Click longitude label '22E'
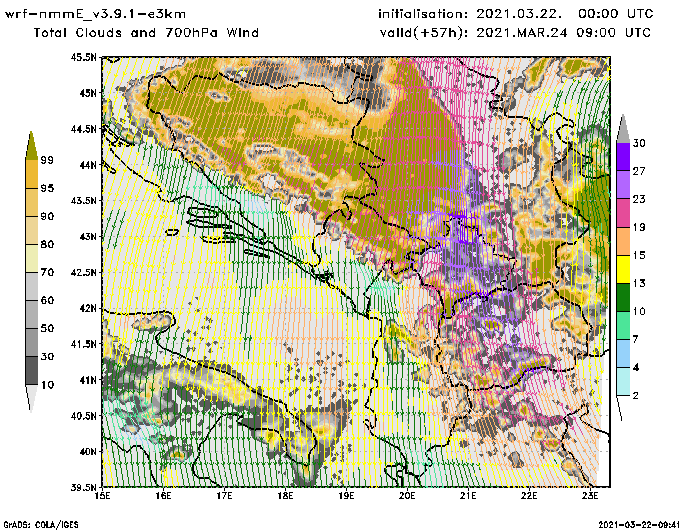The image size is (700, 530). [x=529, y=496]
